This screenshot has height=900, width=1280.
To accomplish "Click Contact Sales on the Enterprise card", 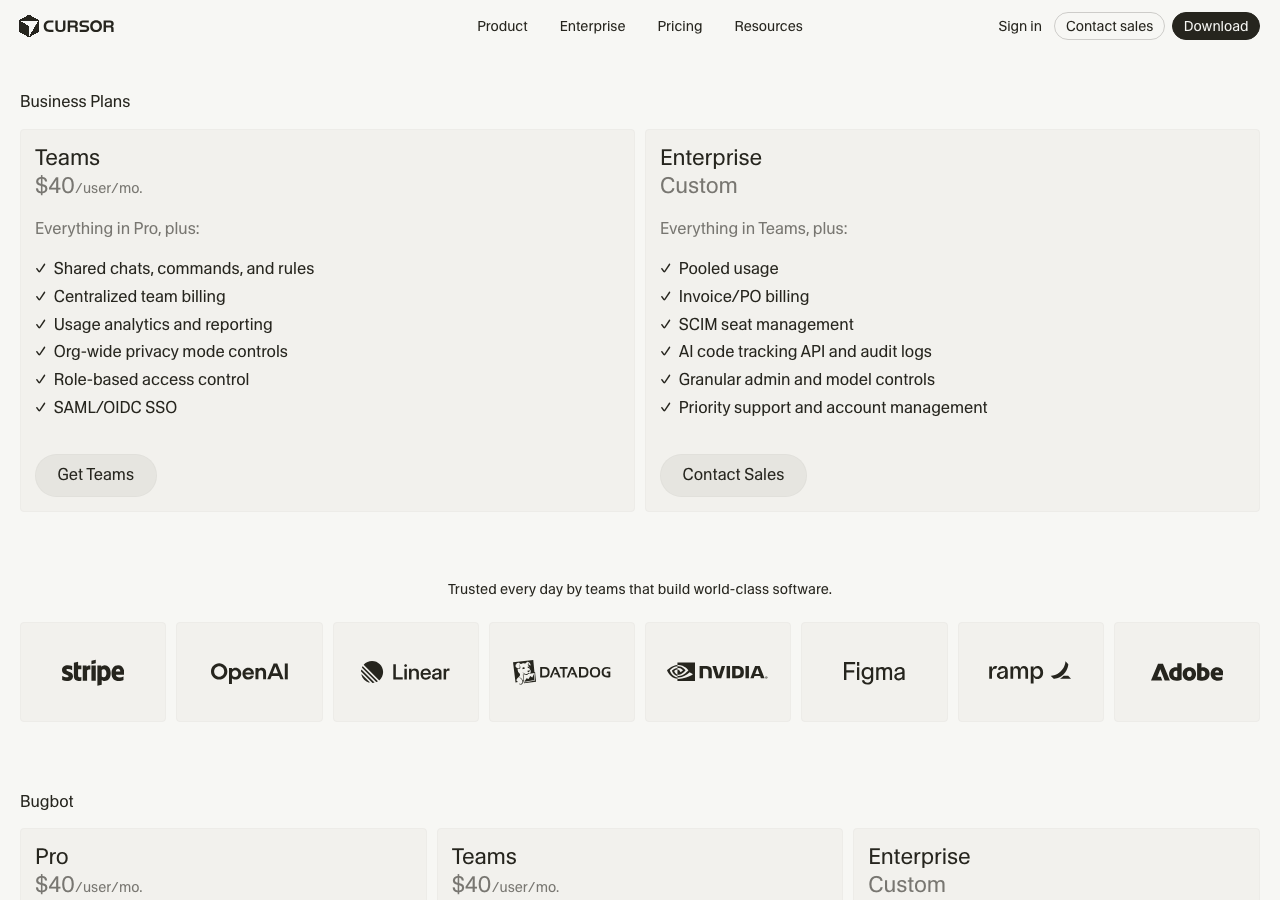I will click(x=733, y=474).
